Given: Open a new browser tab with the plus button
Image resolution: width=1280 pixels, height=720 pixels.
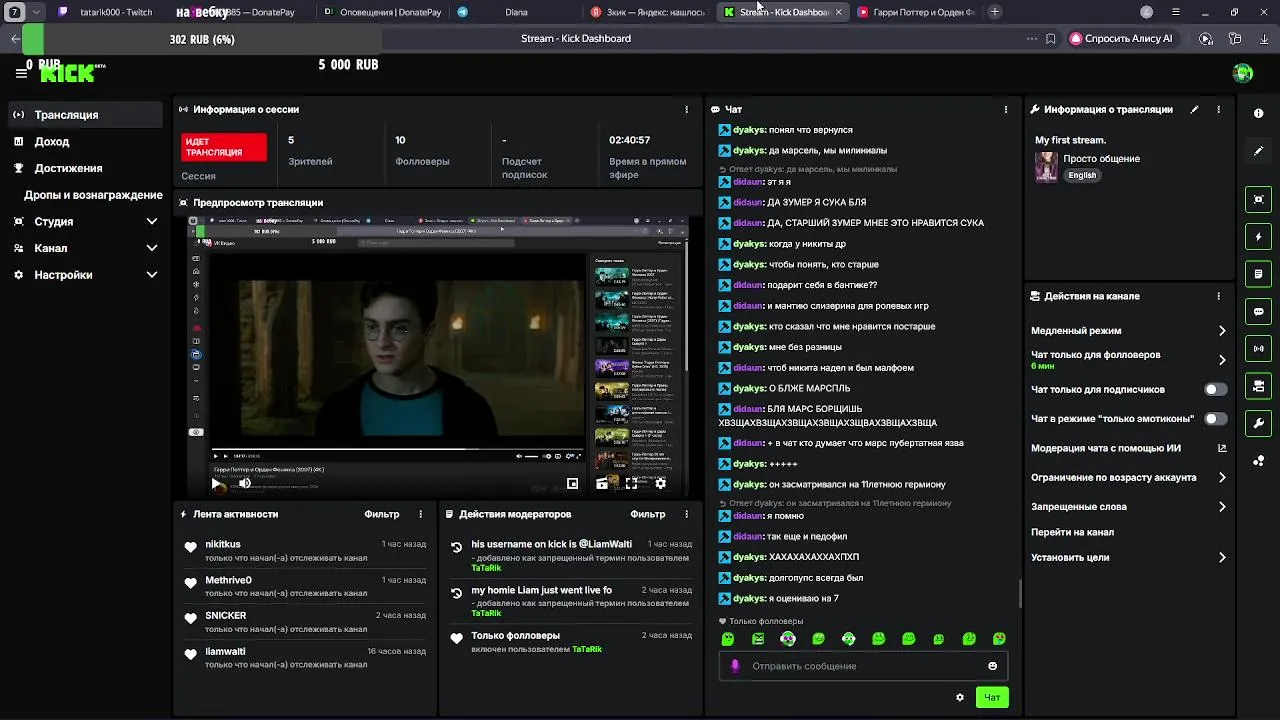Looking at the screenshot, I should [x=994, y=12].
